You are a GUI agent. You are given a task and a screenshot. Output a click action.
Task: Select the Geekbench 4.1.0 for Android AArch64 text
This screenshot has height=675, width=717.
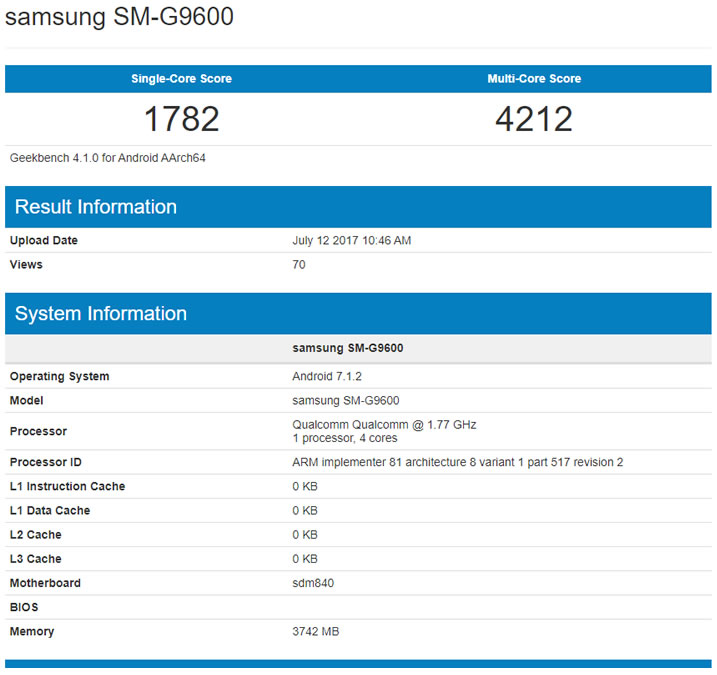[x=108, y=158]
